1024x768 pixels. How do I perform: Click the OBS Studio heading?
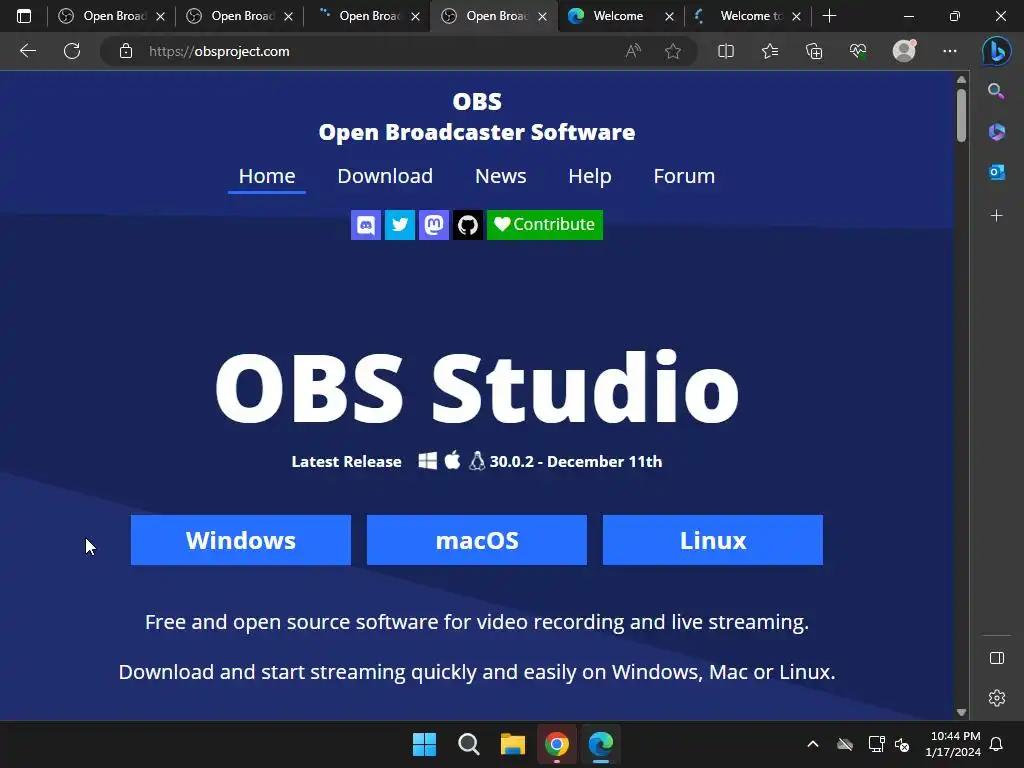pyautogui.click(x=477, y=387)
